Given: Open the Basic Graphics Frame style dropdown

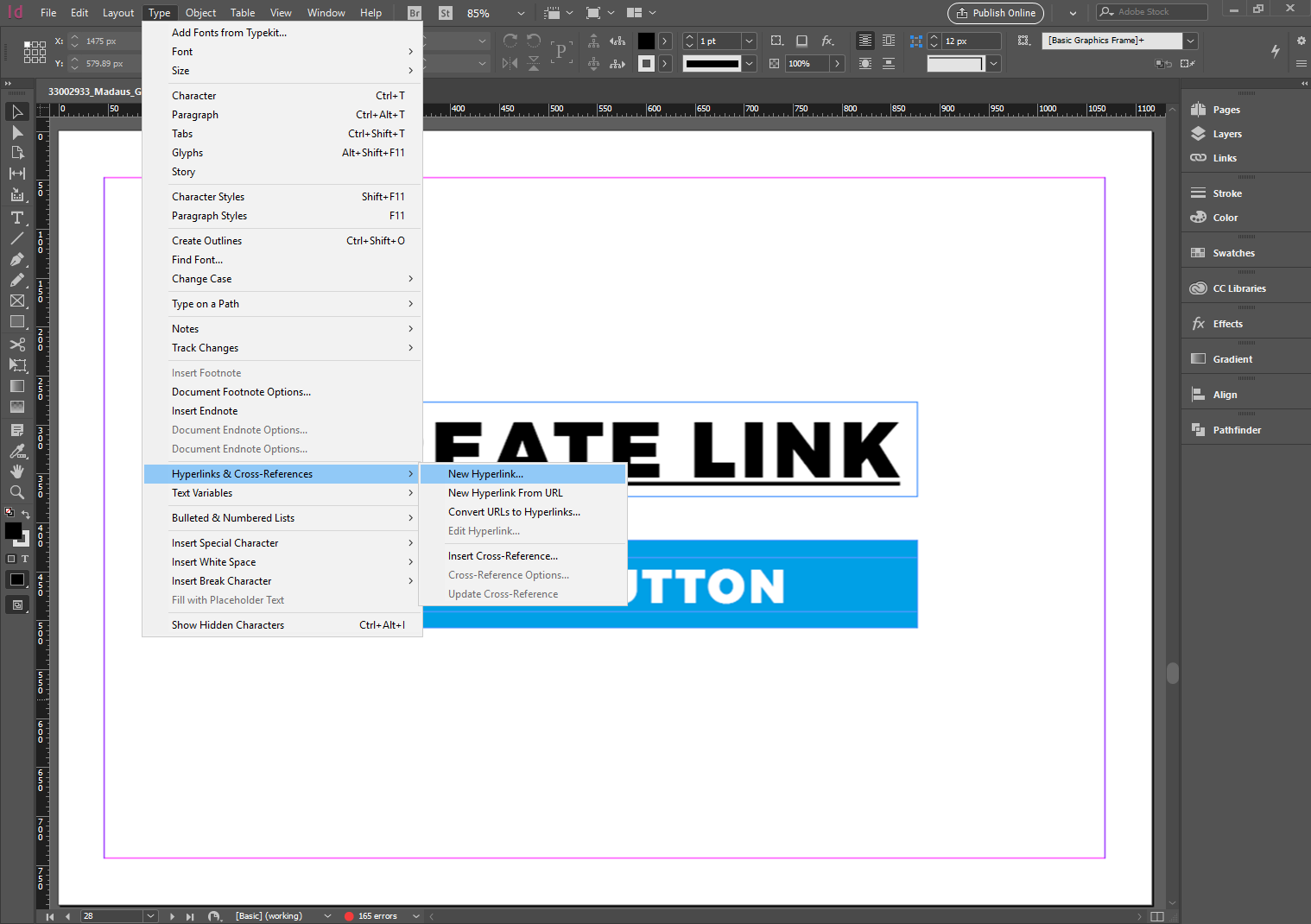Looking at the screenshot, I should tap(1191, 41).
